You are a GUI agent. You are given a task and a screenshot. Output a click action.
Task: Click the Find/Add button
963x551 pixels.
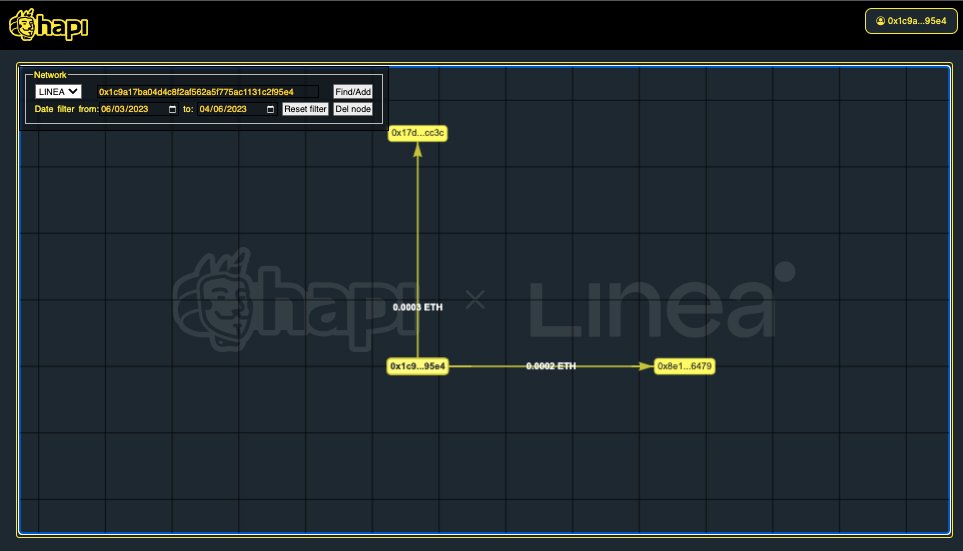click(353, 92)
